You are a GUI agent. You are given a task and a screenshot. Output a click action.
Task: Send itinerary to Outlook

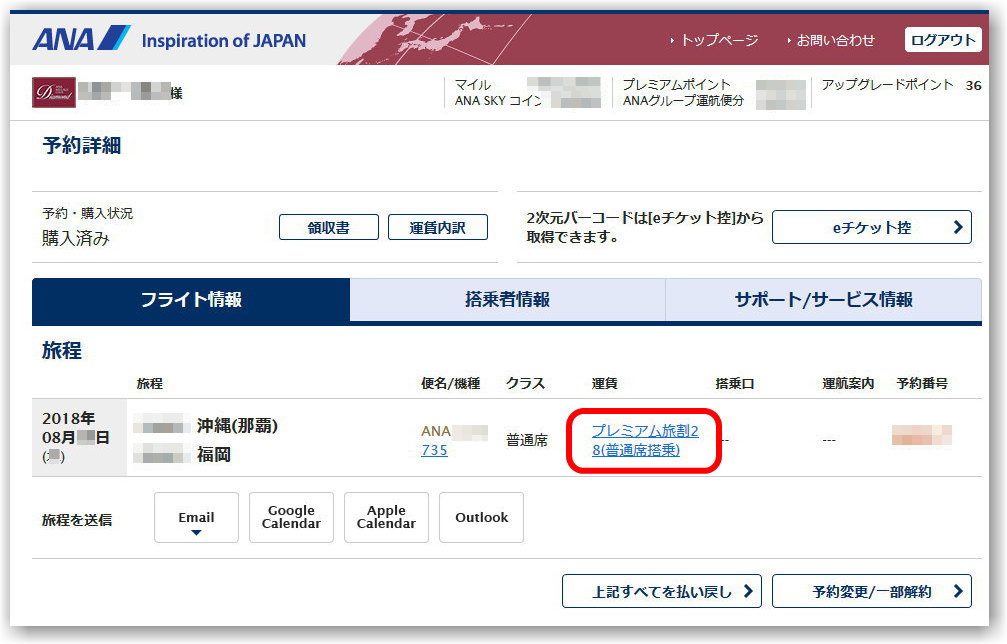(481, 518)
